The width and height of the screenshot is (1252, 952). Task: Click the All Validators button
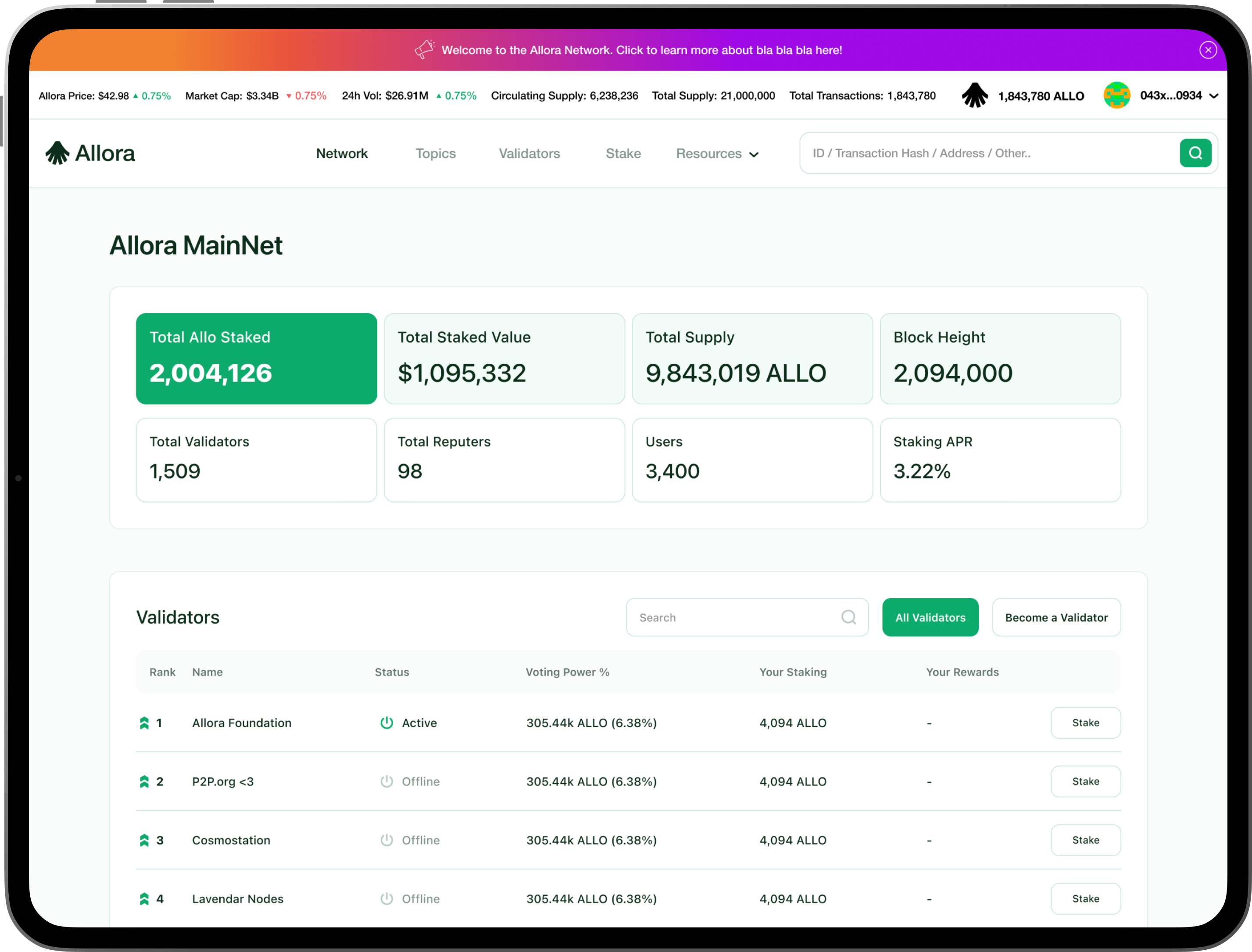930,617
